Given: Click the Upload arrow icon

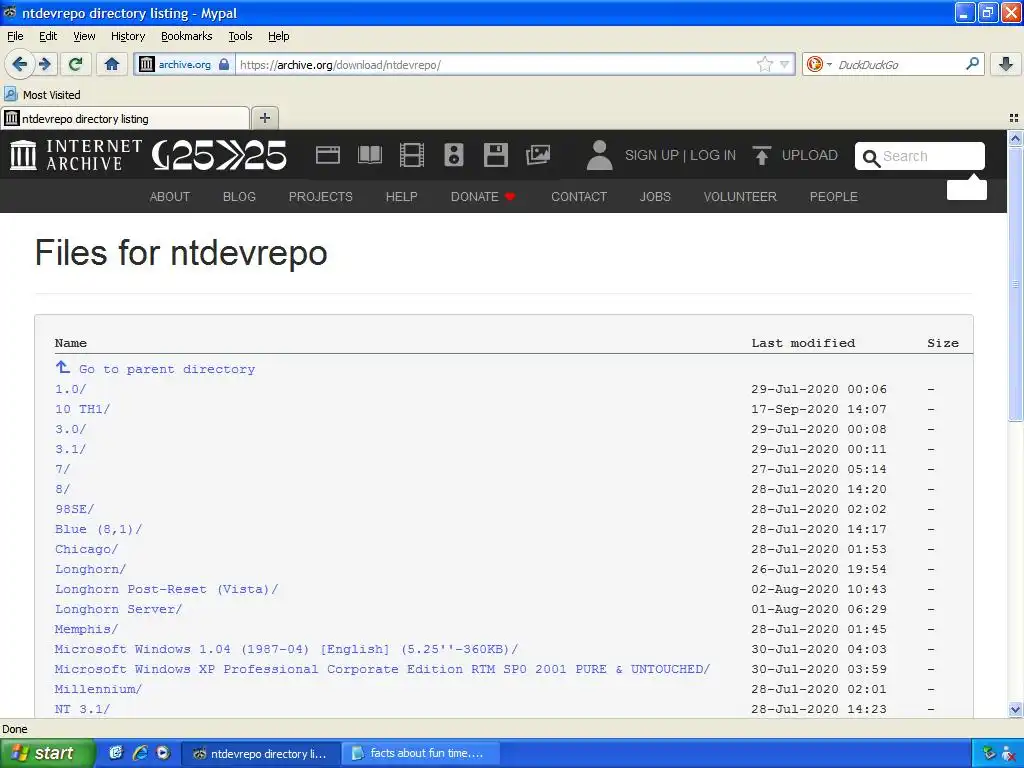Looking at the screenshot, I should coord(761,155).
